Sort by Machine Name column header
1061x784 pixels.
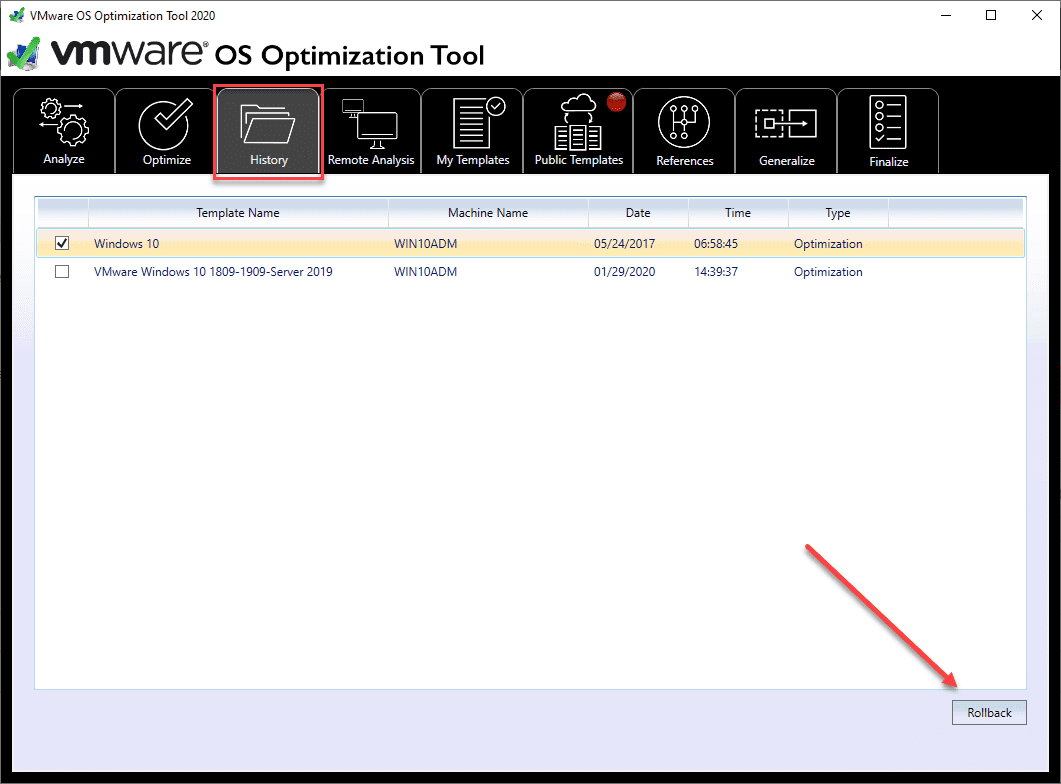488,212
